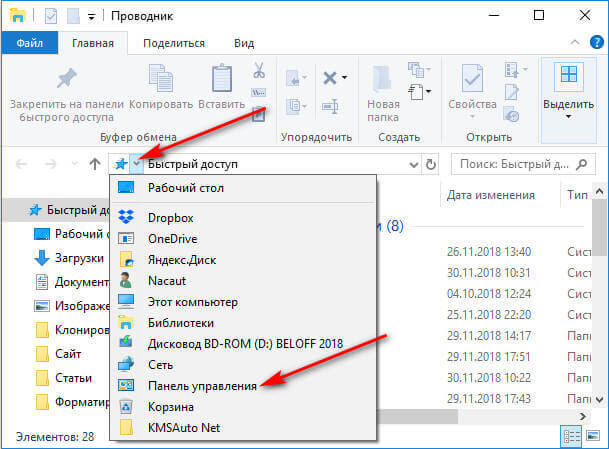Image resolution: width=609 pixels, height=449 pixels.
Task: Click the Этот компьютер monitor icon
Action: 126,301
